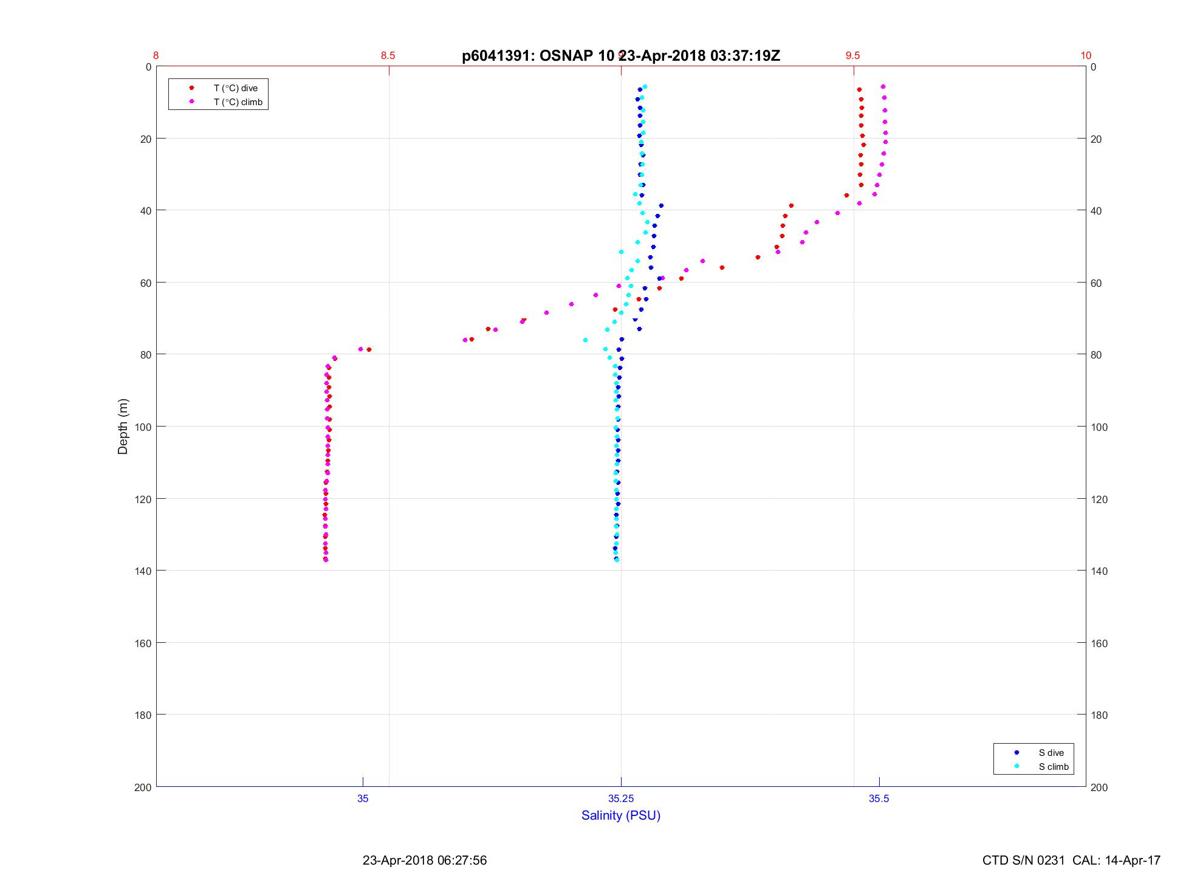
Task: Click the 'Depth (m)' axis label
Action: pos(123,426)
